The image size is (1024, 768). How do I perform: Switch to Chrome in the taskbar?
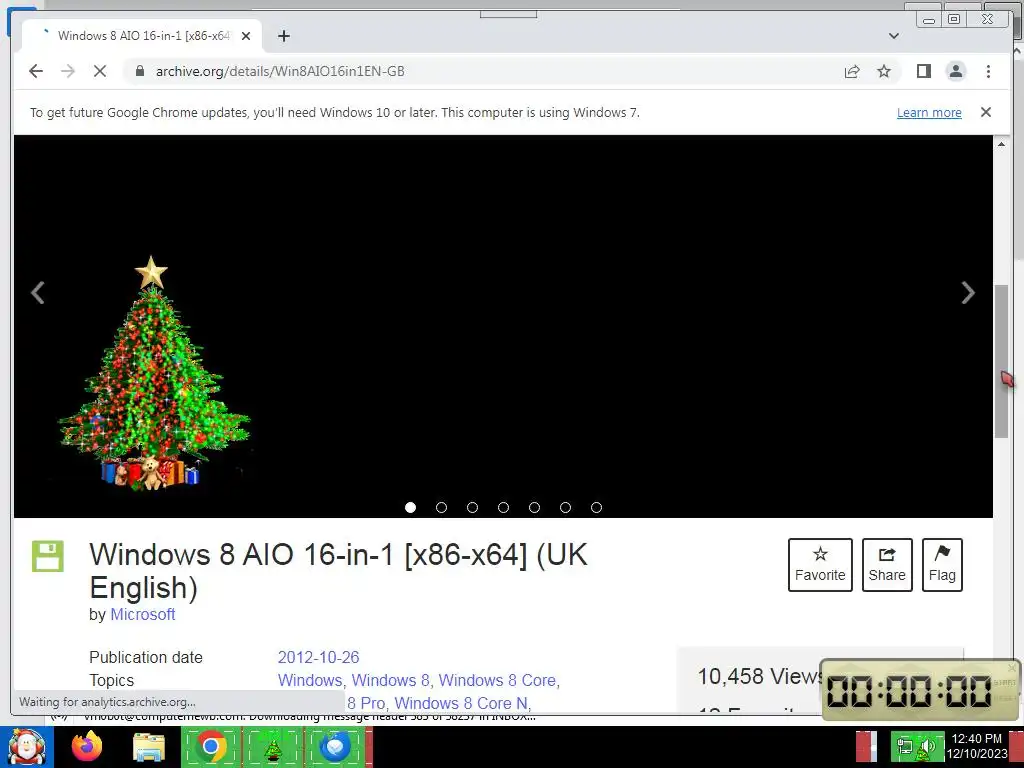(x=210, y=747)
